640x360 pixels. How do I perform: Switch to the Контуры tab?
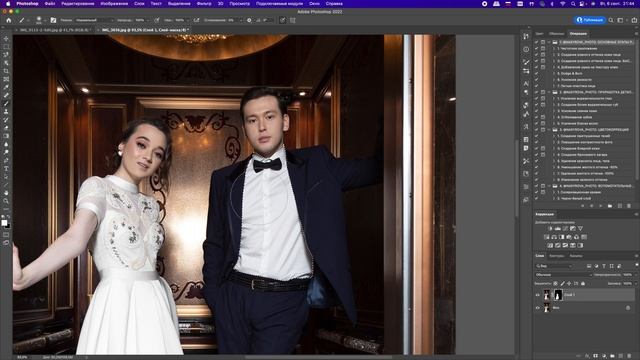[x=556, y=256]
